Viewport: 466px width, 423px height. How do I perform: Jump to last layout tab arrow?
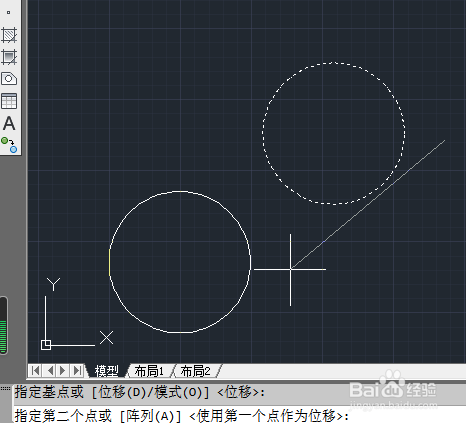(x=77, y=370)
